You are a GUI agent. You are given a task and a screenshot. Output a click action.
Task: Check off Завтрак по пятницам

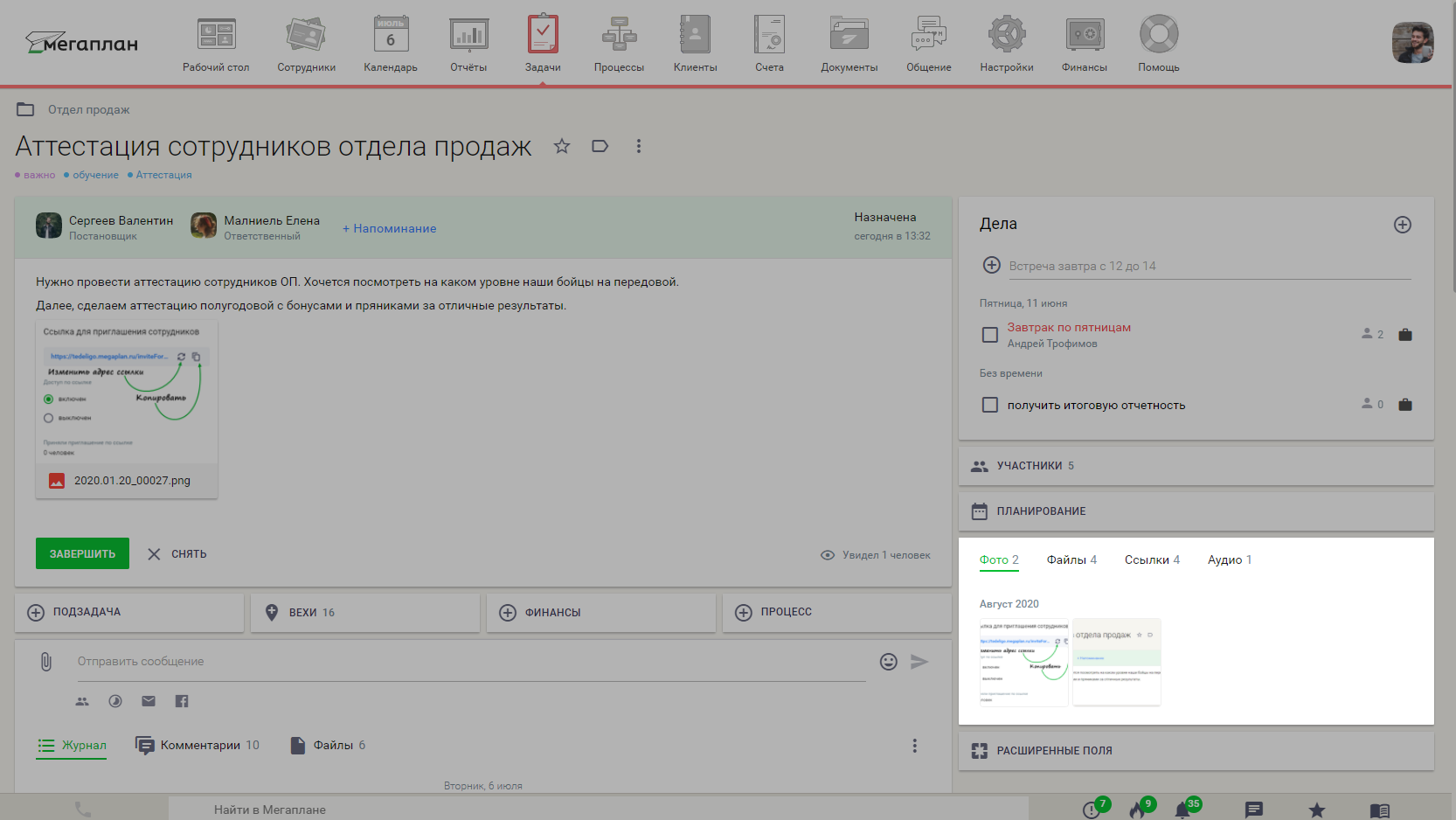(990, 335)
